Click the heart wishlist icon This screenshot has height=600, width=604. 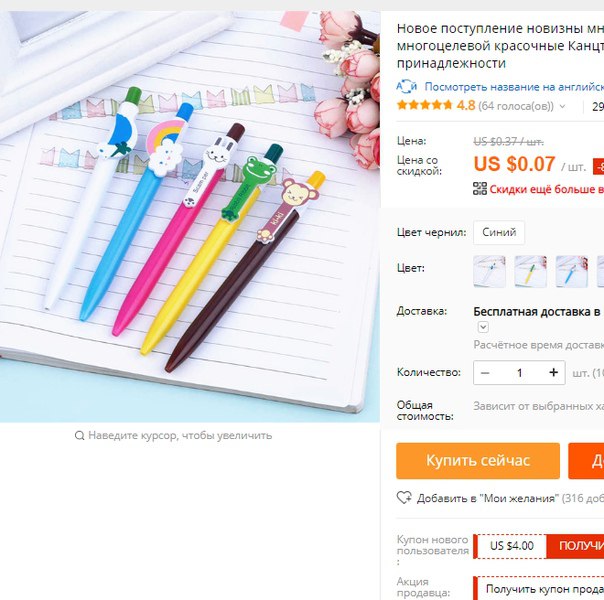point(404,498)
